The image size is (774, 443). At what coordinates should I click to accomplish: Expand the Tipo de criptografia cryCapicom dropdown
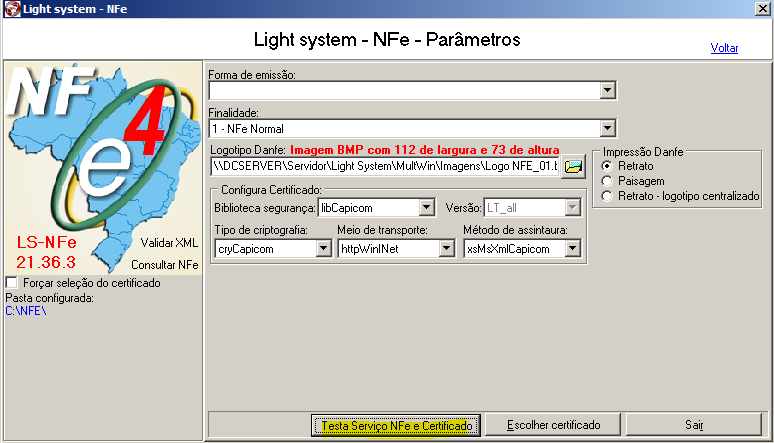[323, 248]
